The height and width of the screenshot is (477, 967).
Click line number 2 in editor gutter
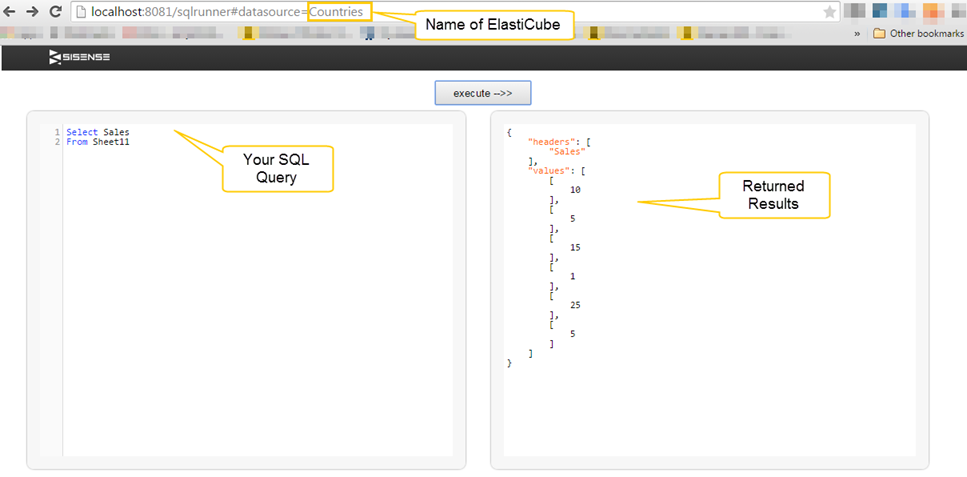pyautogui.click(x=57, y=142)
